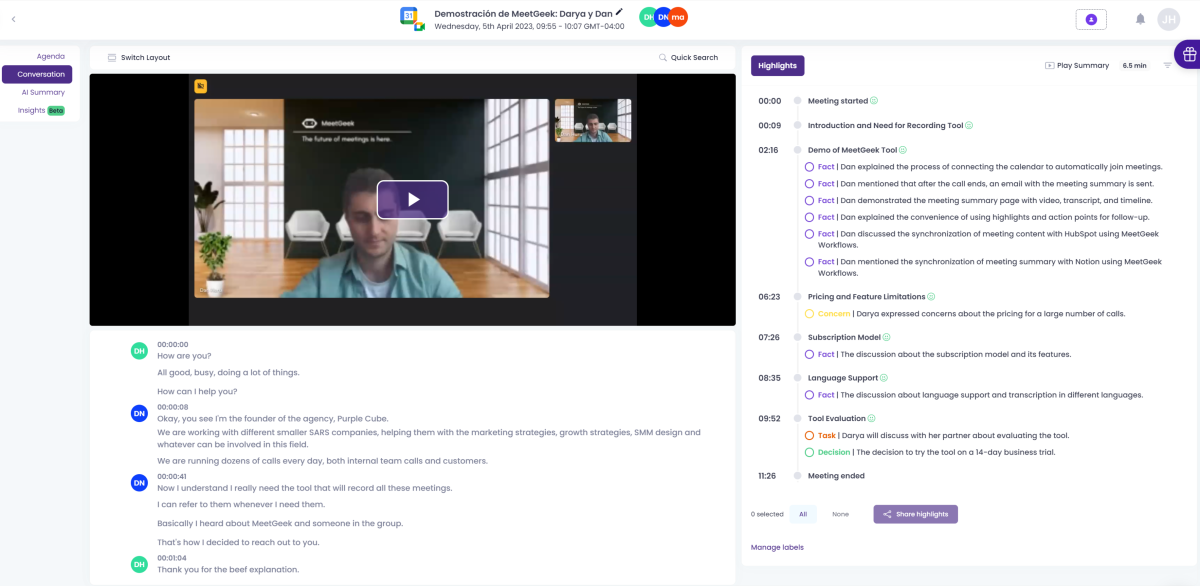Jump to transcript timestamp 00:00:41
The height and width of the screenshot is (586, 1200).
(x=172, y=476)
